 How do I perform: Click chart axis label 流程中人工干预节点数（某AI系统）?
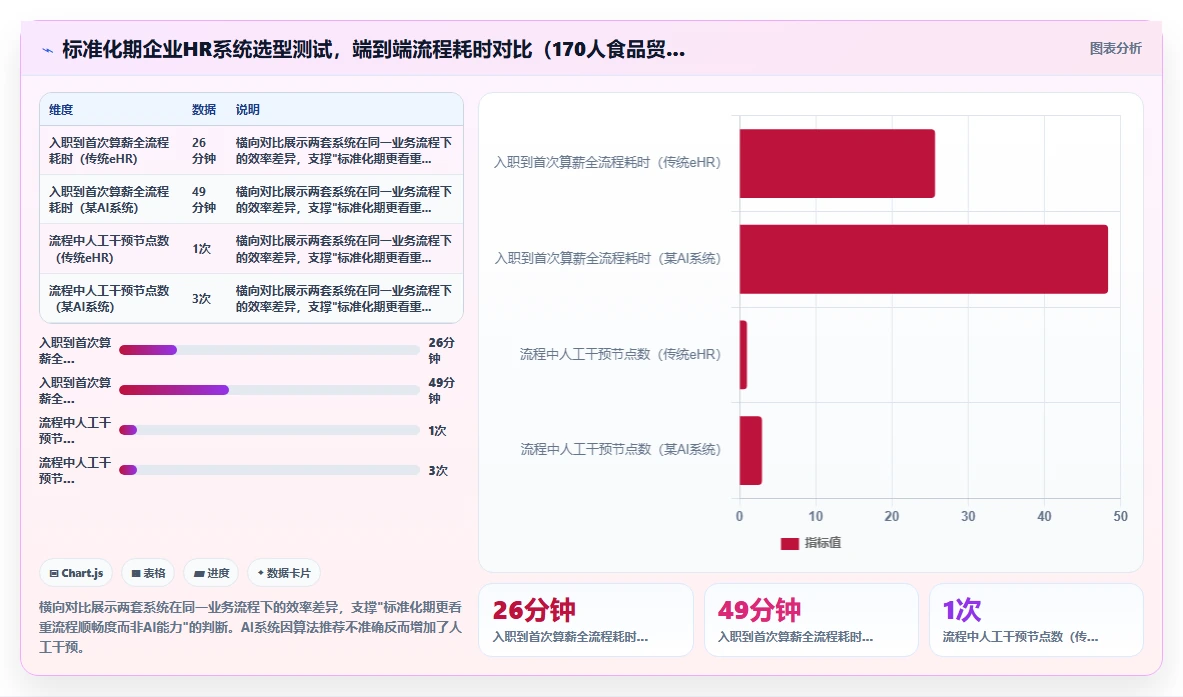[621, 450]
